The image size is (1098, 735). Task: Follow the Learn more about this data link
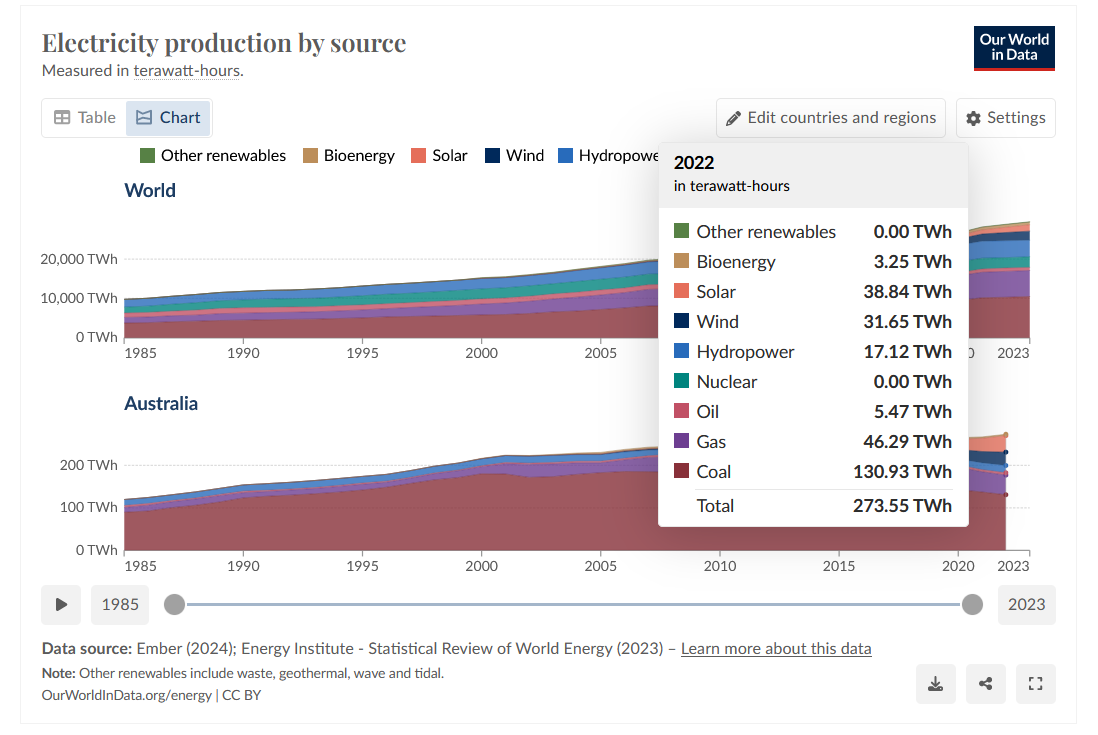pos(776,648)
